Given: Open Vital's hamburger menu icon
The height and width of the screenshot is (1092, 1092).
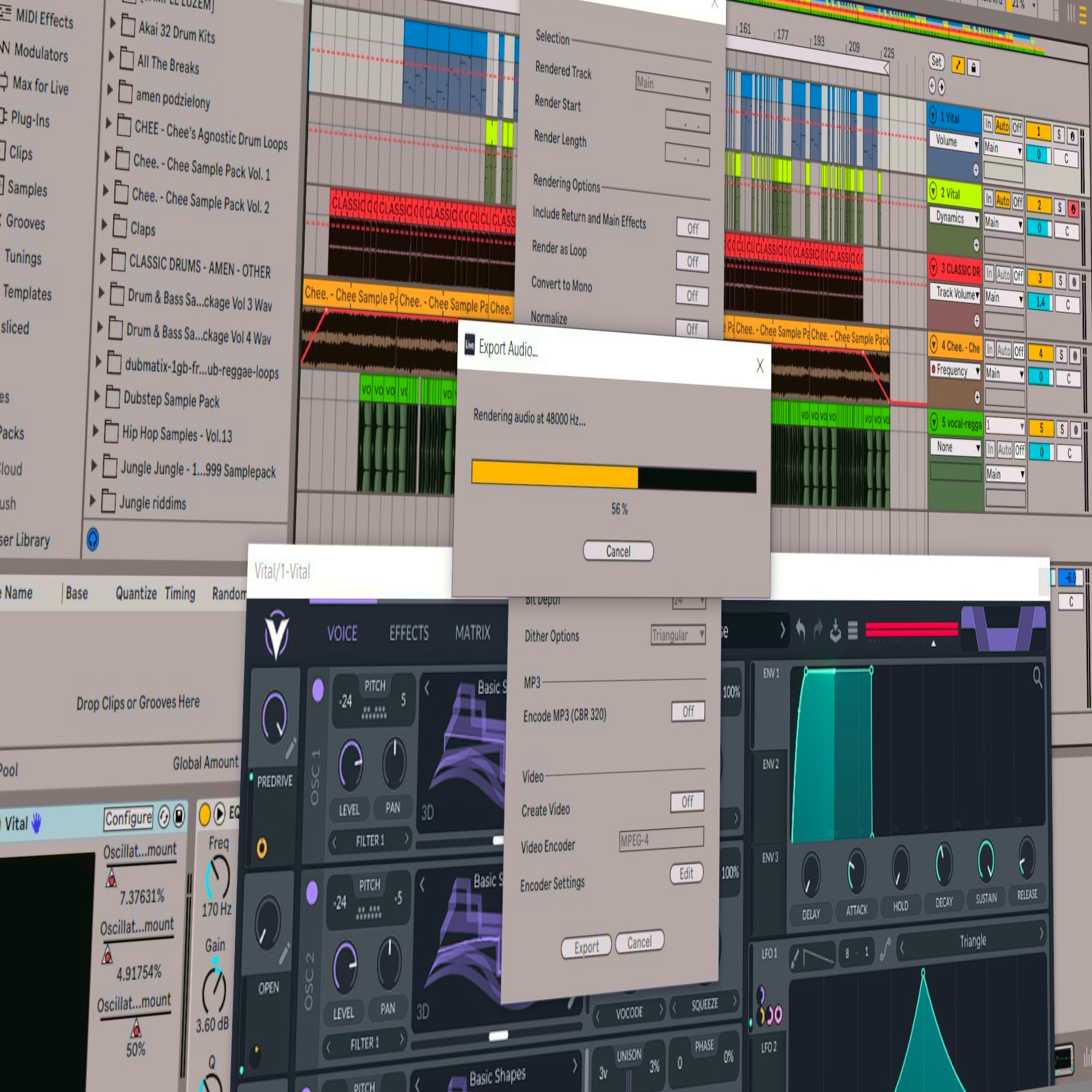Looking at the screenshot, I should [x=853, y=630].
